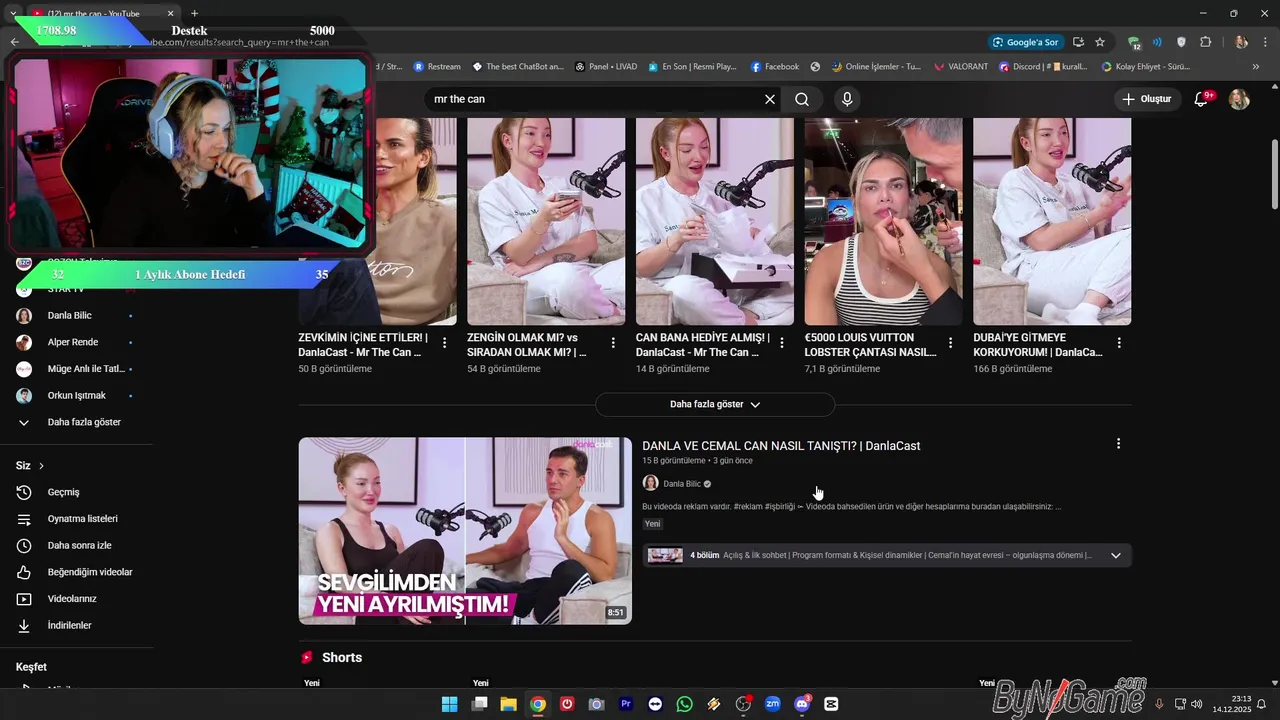The height and width of the screenshot is (720, 1280).
Task: Open Windows Start menu
Action: (450, 704)
